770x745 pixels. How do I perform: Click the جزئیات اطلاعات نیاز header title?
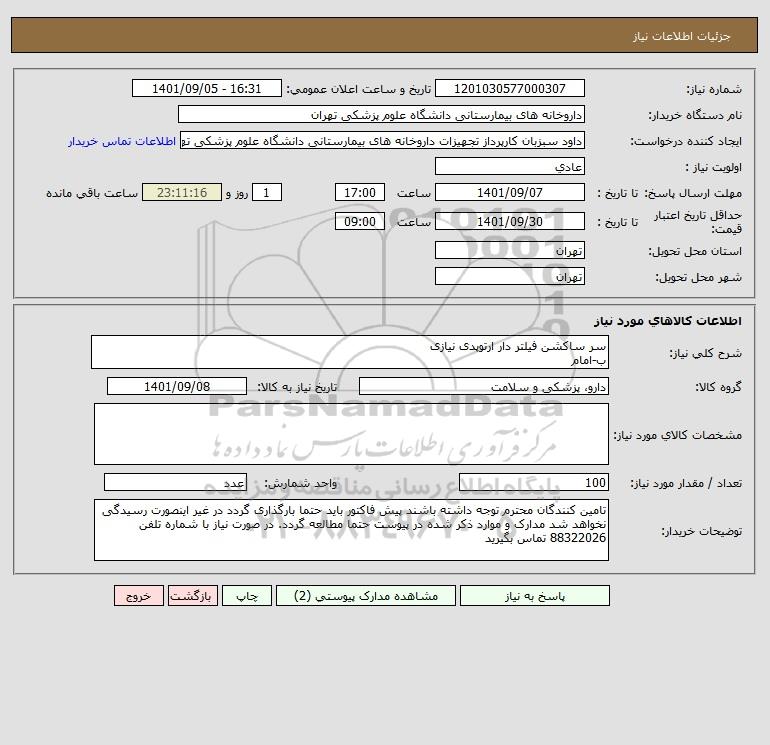(682, 36)
